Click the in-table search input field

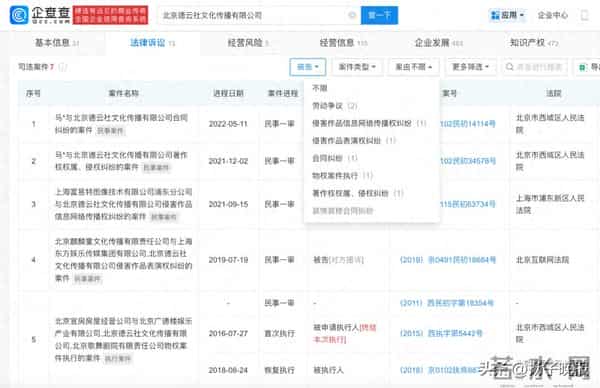click(x=535, y=67)
